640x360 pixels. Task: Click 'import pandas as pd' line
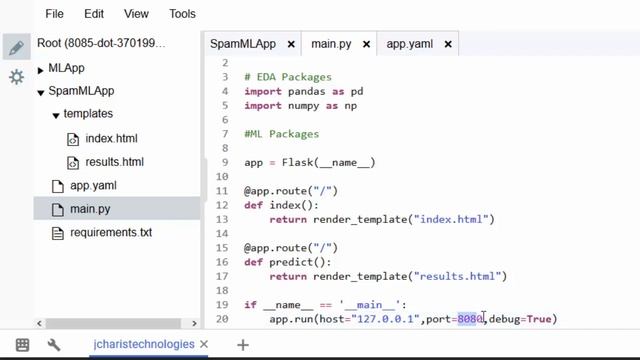point(304,91)
